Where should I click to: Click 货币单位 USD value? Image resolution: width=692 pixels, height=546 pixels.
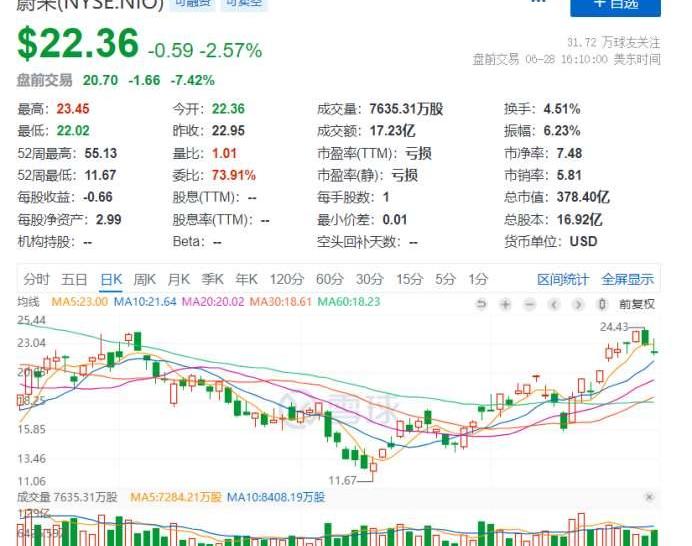coord(583,241)
